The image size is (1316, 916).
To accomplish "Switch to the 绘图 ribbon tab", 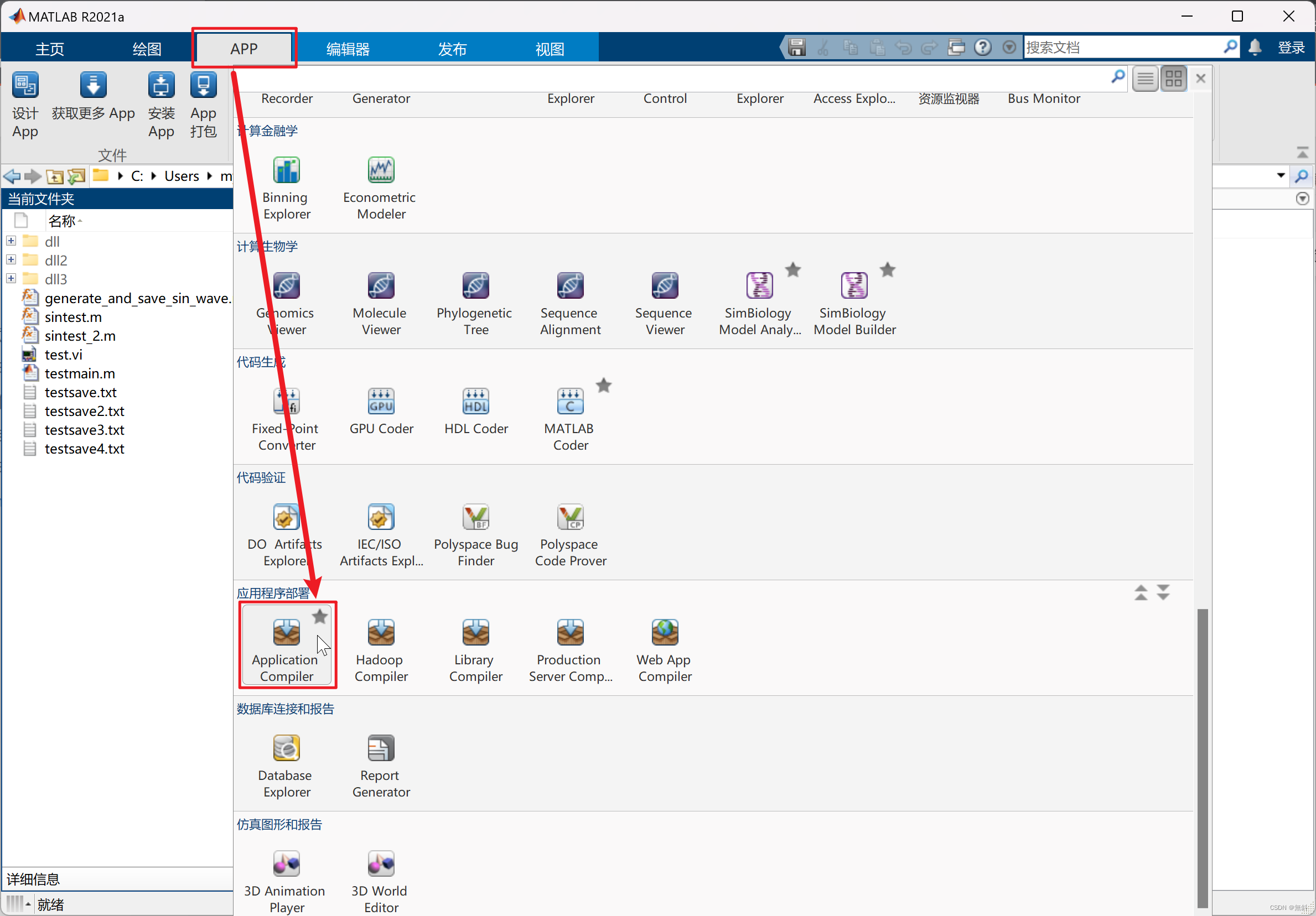I will pyautogui.click(x=147, y=48).
